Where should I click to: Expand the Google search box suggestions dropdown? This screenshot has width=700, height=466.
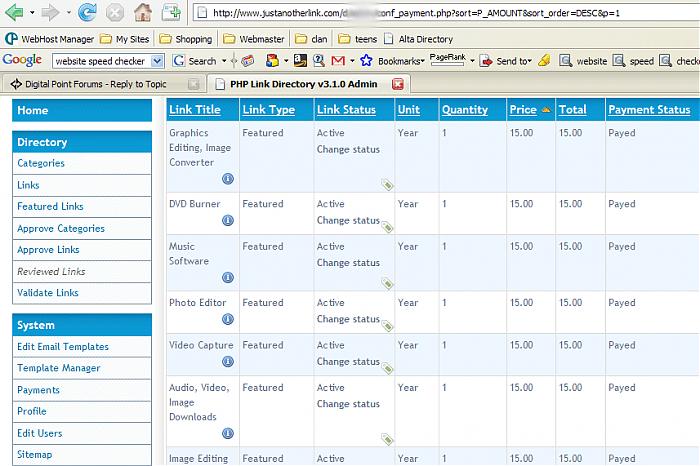tap(157, 61)
